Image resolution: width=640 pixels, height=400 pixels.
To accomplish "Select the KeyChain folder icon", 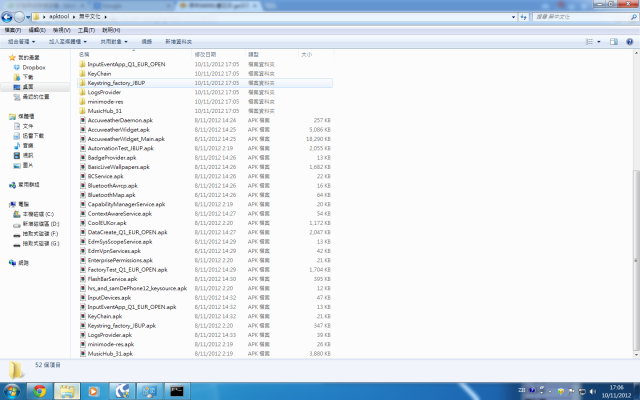I will (x=82, y=73).
